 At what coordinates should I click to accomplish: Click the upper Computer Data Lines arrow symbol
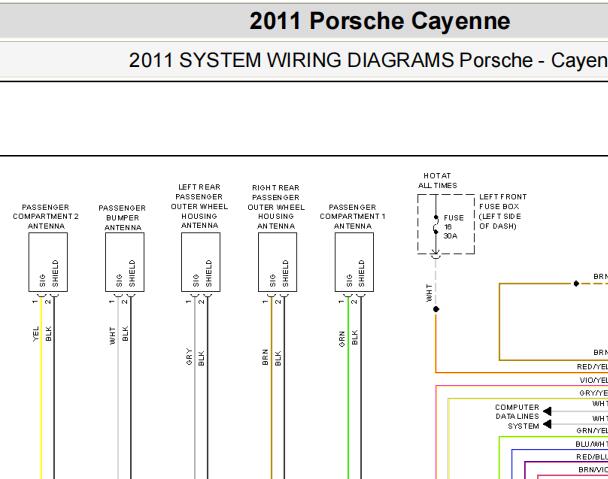pos(547,411)
